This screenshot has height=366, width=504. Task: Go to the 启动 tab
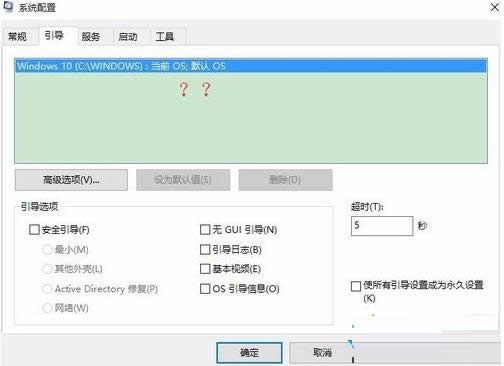tap(128, 36)
